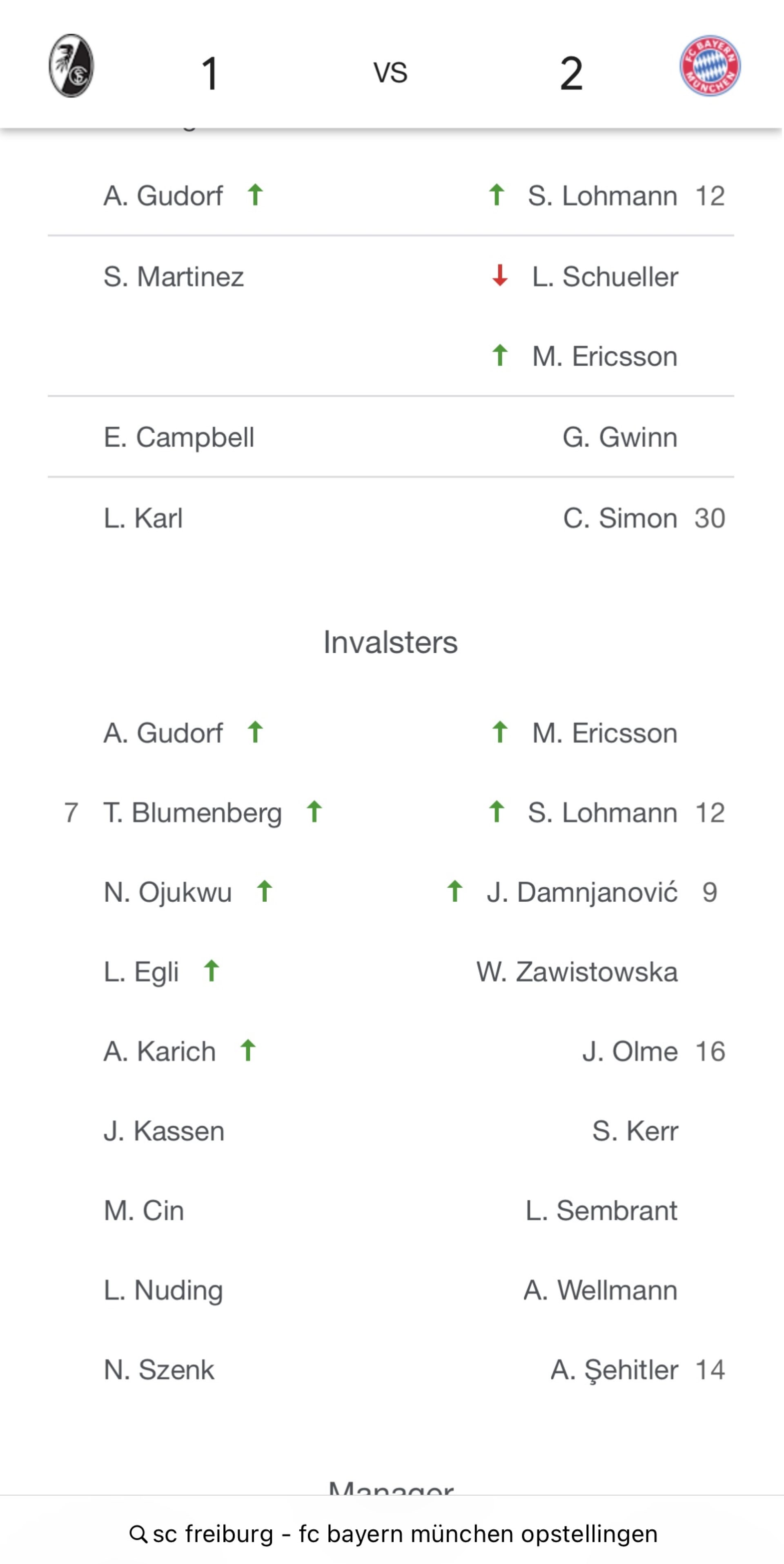Tap the FC Bayern München logo
Screen dimensions: 784x1564
point(709,66)
